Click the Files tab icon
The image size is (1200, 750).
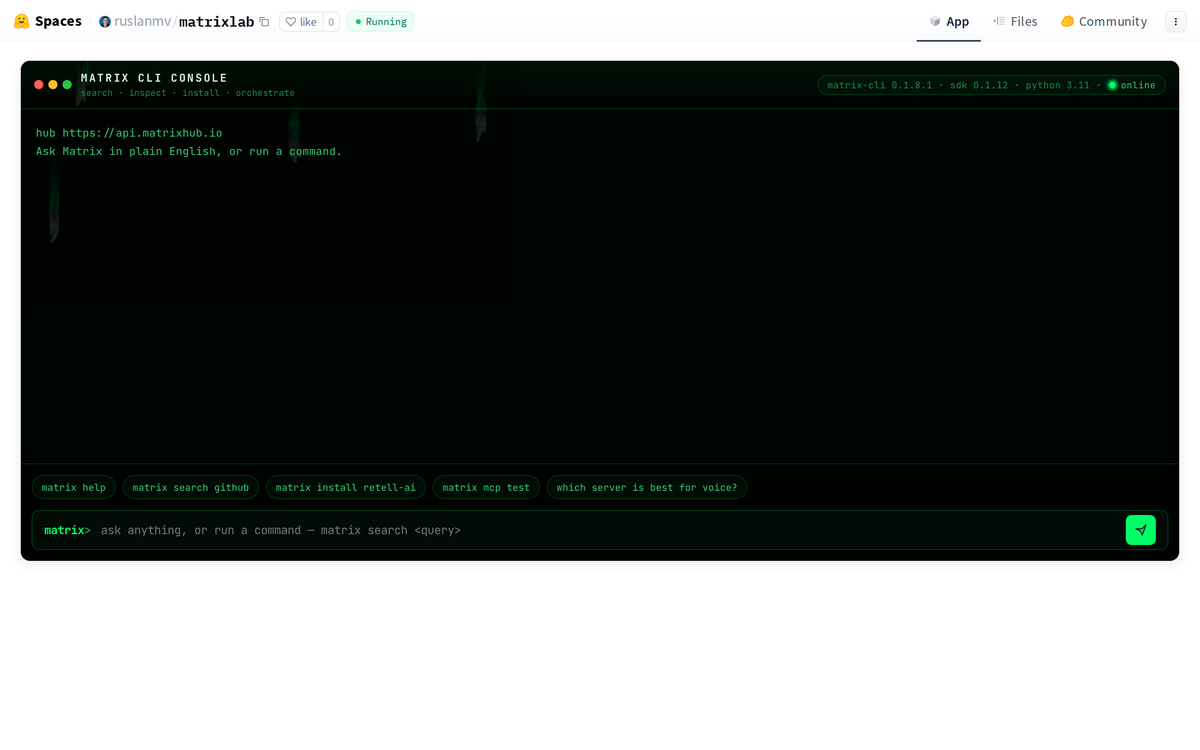(998, 21)
